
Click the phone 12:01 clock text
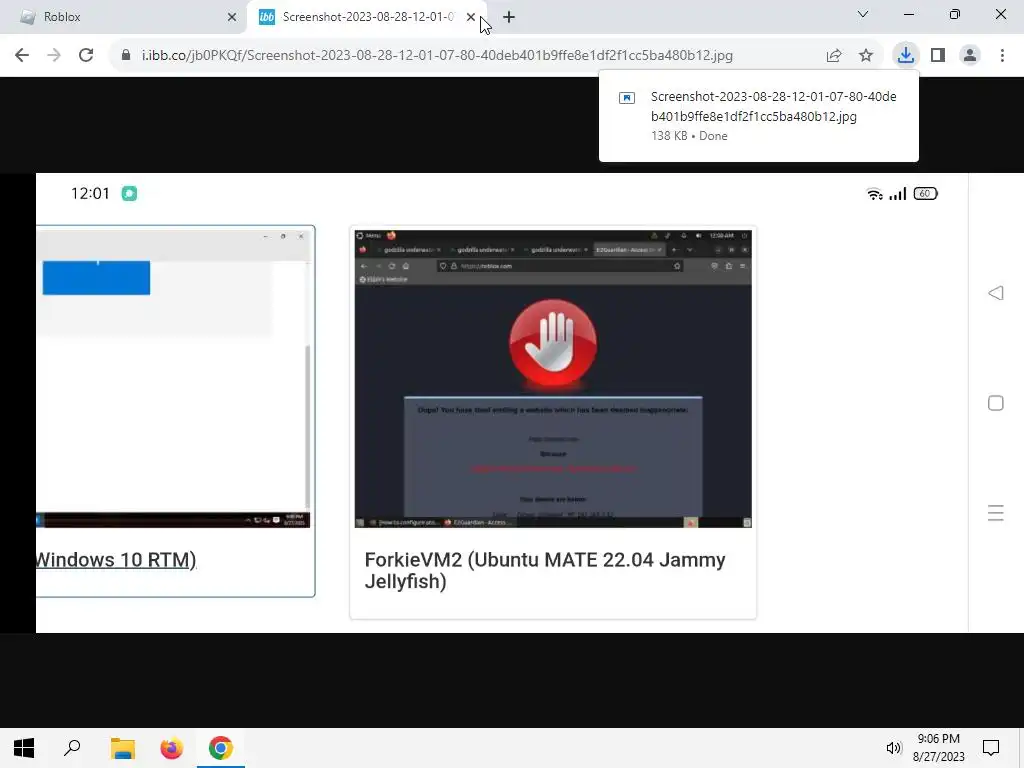tap(90, 194)
